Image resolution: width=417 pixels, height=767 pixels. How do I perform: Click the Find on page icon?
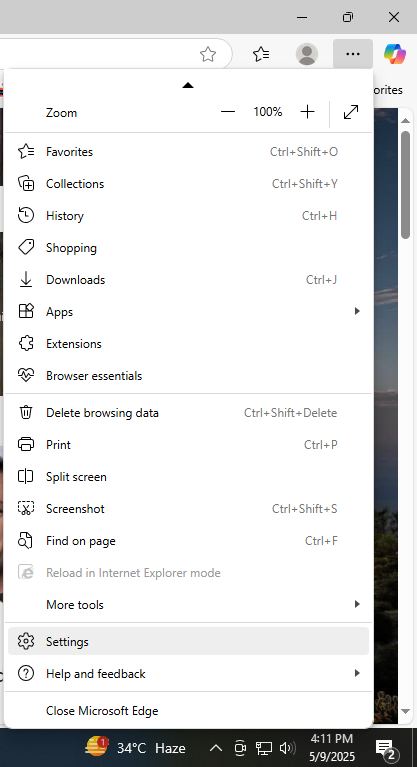click(26, 541)
